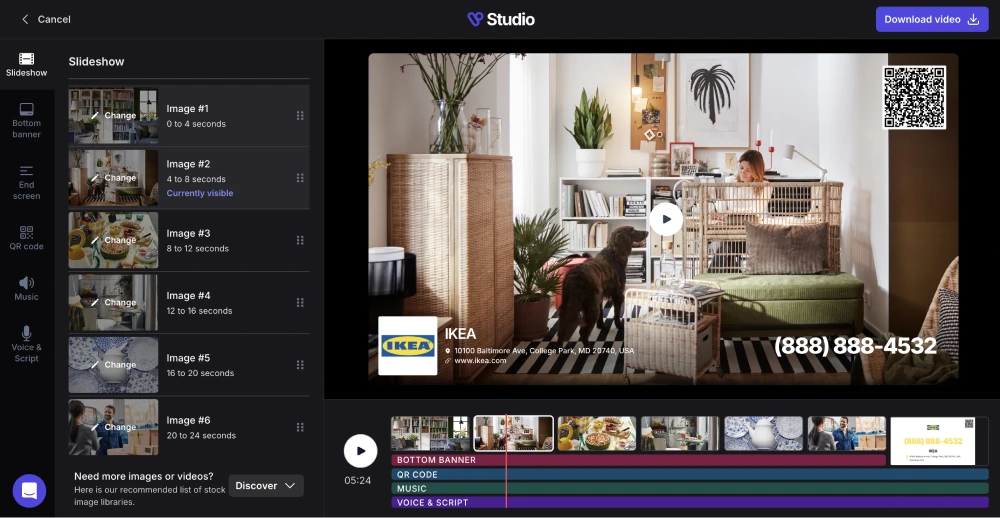Screen dimensions: 1000x518
Task: Open the Slideshow panel in sidebar
Action: point(27,64)
